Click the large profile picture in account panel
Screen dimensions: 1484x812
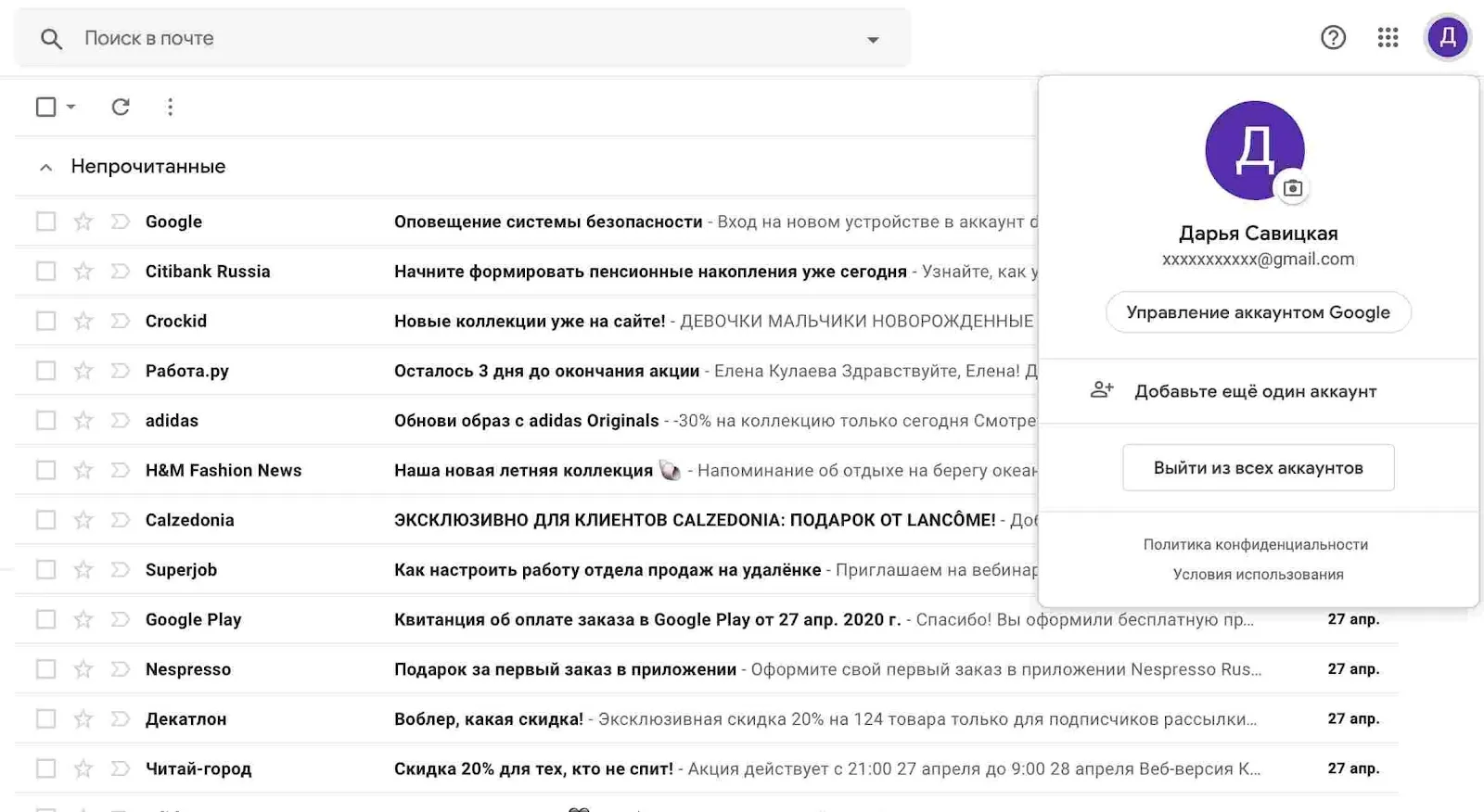[1254, 150]
